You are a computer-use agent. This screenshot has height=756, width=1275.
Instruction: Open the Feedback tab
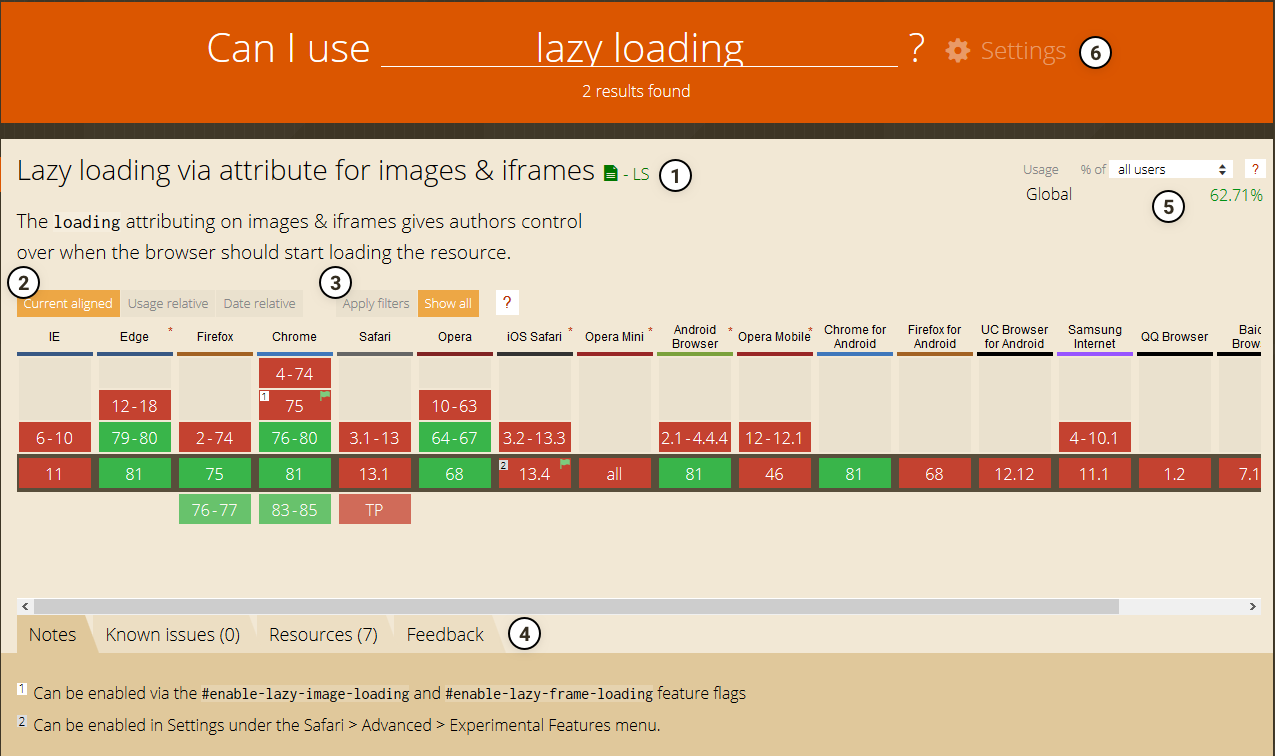[445, 634]
